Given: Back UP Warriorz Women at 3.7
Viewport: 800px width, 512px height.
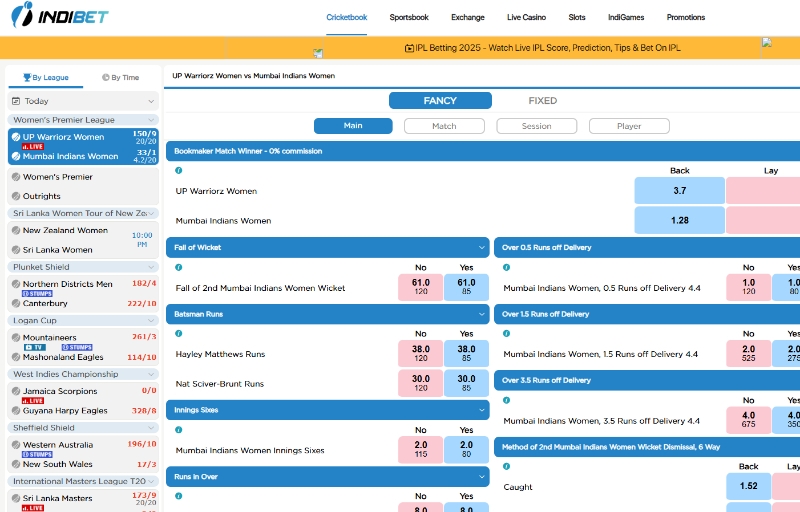Looking at the screenshot, I should (680, 191).
